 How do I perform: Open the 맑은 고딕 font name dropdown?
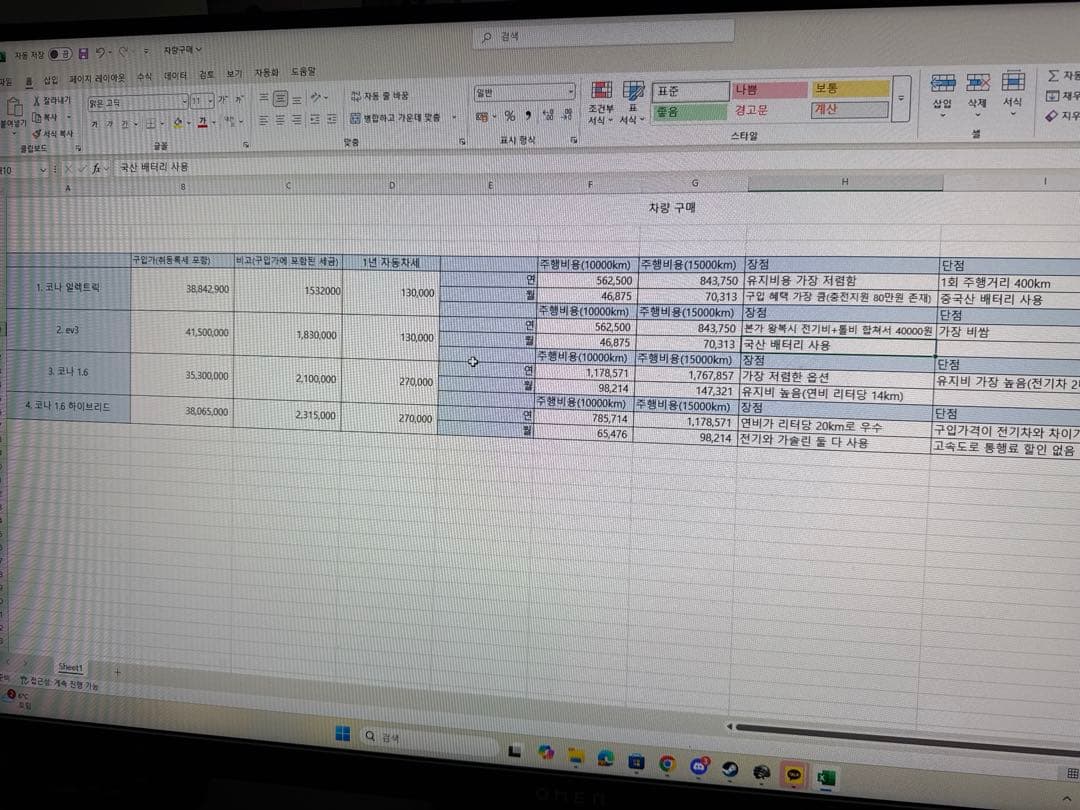pyautogui.click(x=185, y=102)
